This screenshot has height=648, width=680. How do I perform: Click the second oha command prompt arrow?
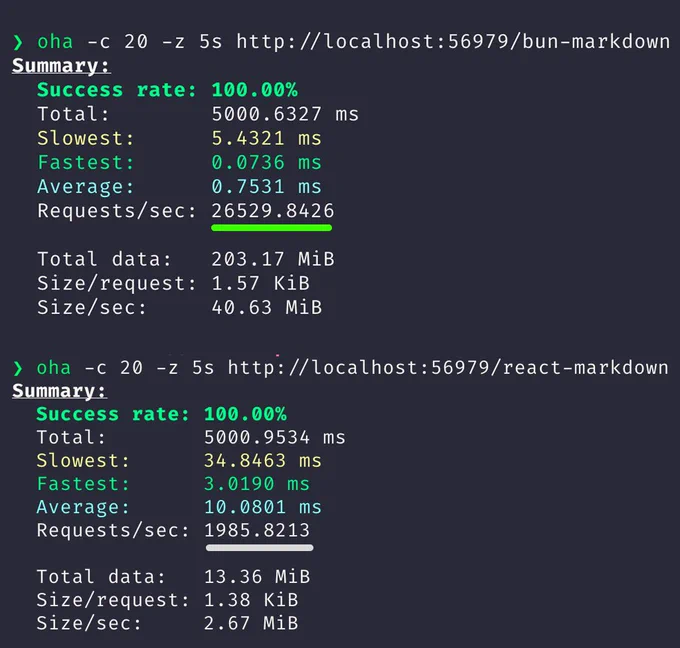(18, 368)
